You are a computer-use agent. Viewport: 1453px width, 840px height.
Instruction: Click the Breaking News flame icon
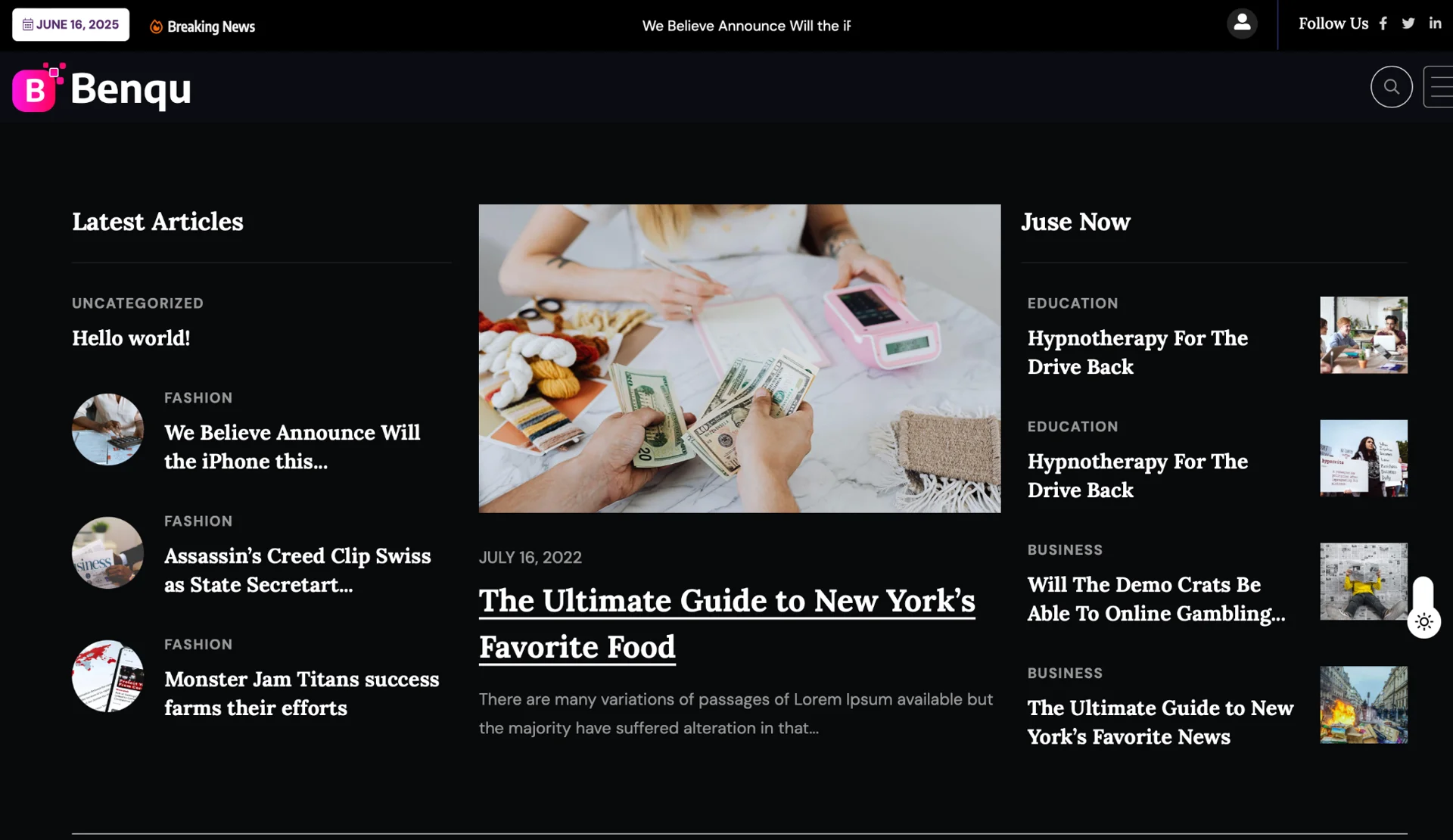(156, 26)
